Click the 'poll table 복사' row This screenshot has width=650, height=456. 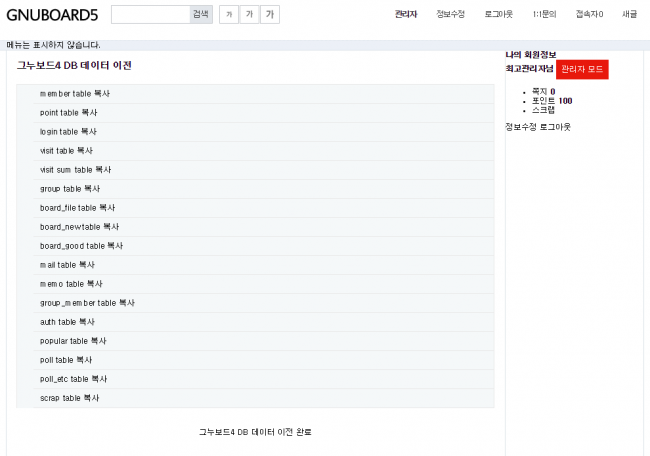point(264,361)
